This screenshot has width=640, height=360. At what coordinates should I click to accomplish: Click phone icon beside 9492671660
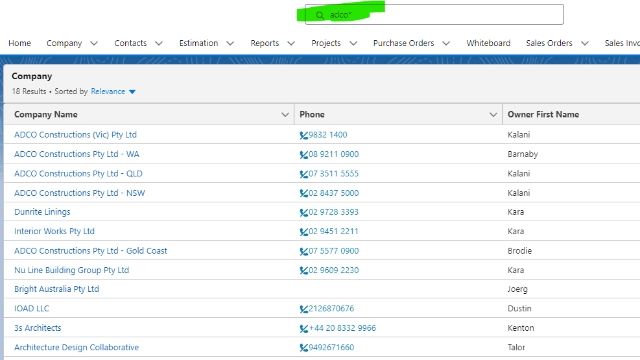[304, 348]
